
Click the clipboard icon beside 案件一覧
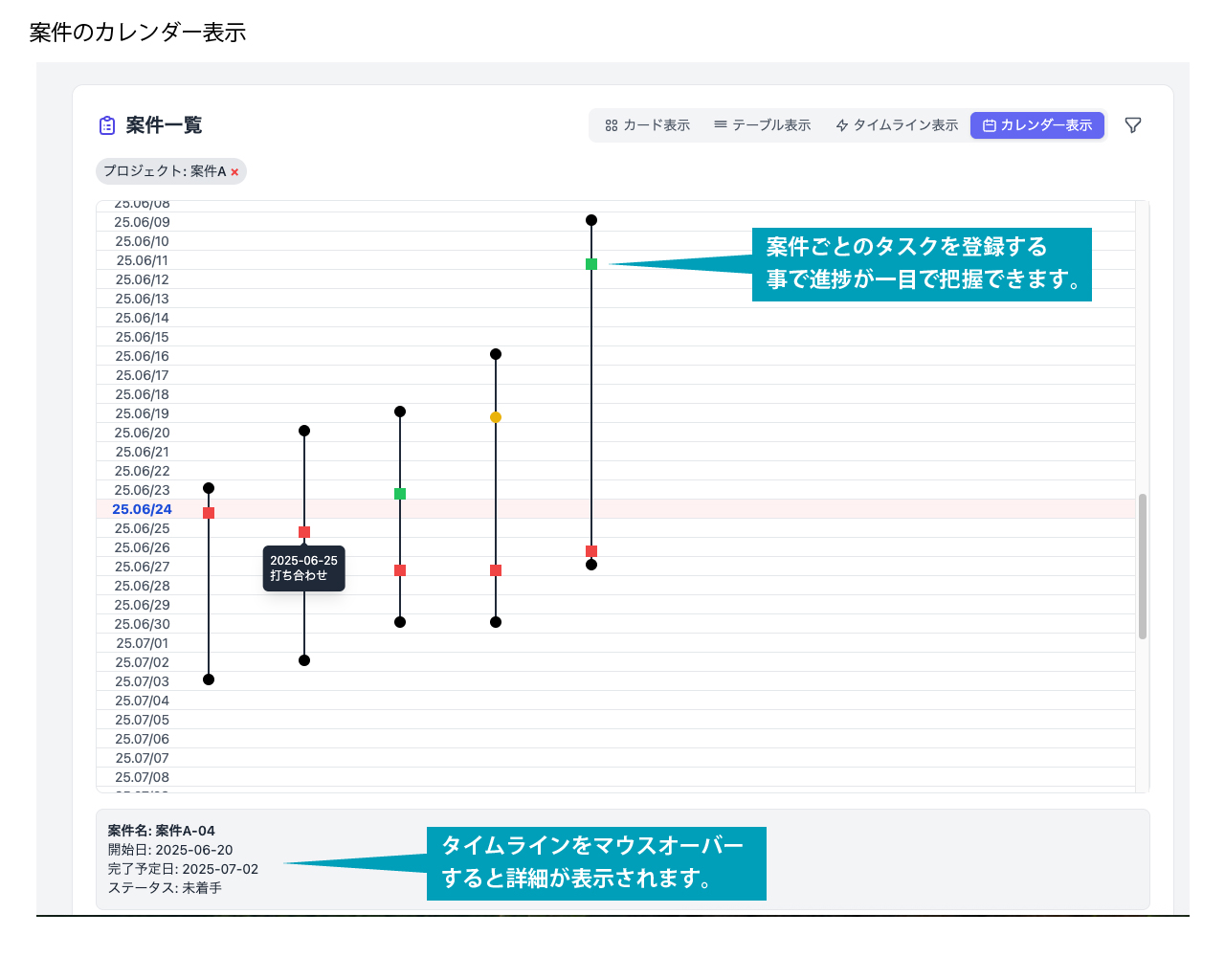(x=107, y=125)
